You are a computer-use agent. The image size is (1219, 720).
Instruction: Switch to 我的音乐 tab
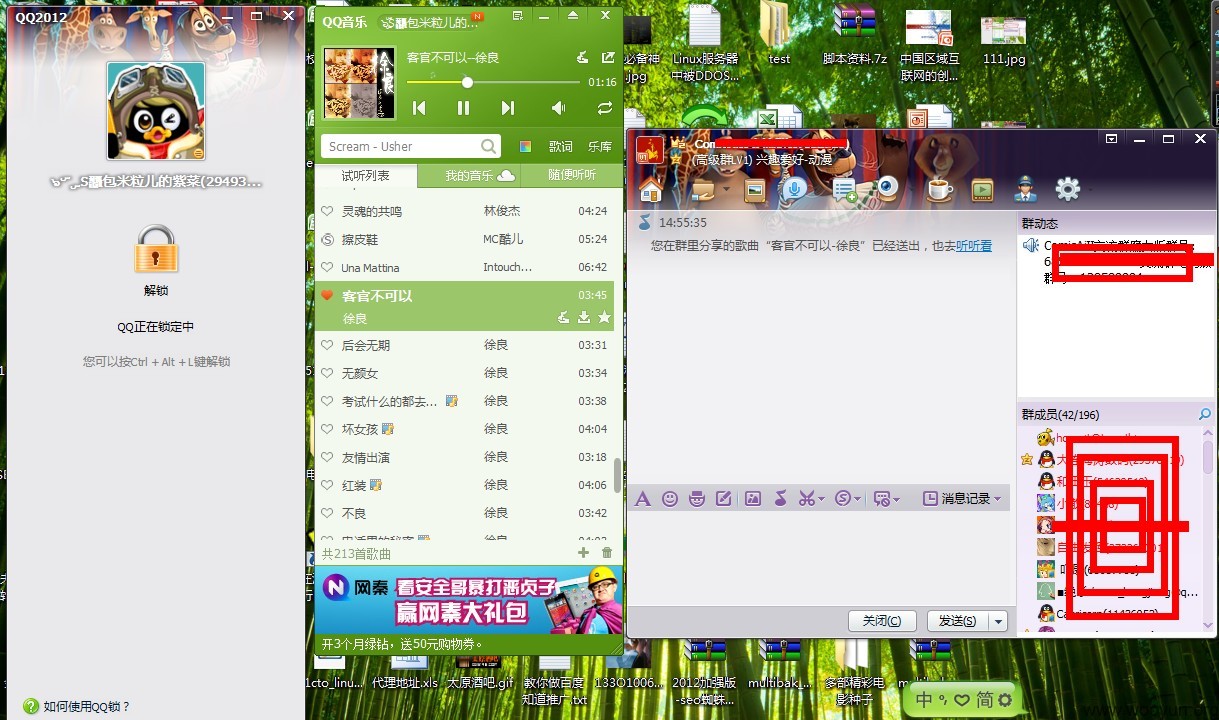(468, 176)
